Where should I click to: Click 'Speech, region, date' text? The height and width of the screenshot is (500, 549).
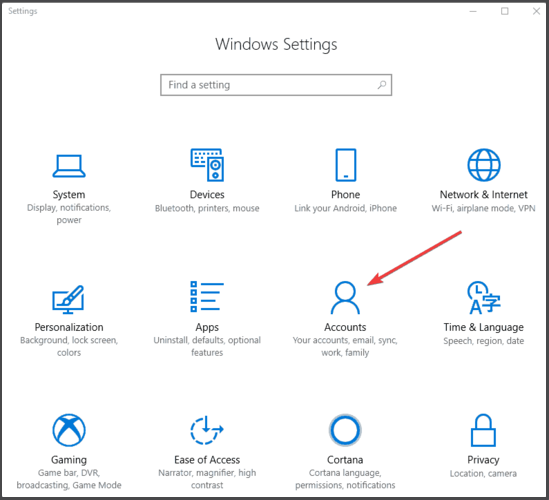tap(484, 341)
